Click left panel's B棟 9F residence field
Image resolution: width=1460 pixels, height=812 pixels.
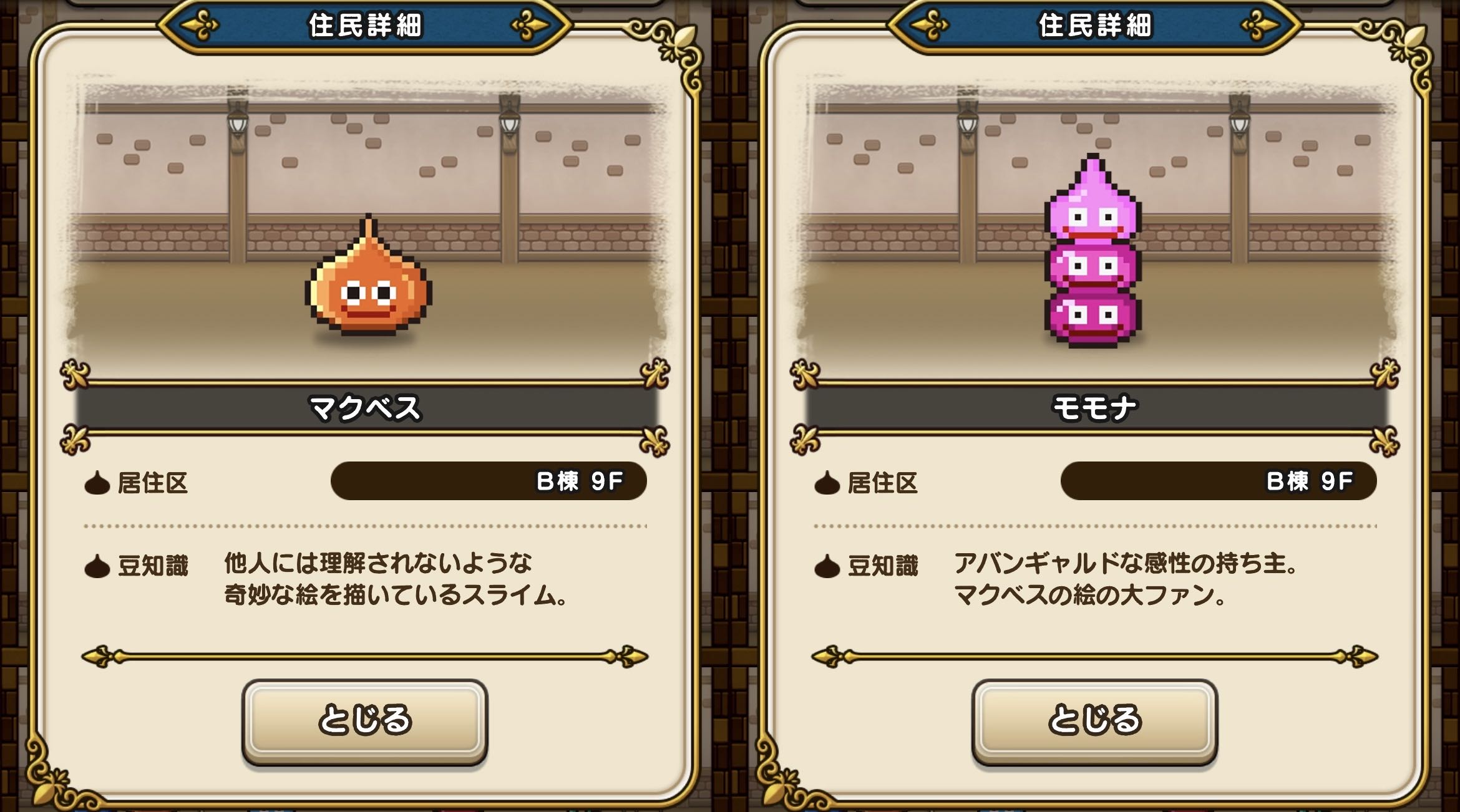point(489,481)
